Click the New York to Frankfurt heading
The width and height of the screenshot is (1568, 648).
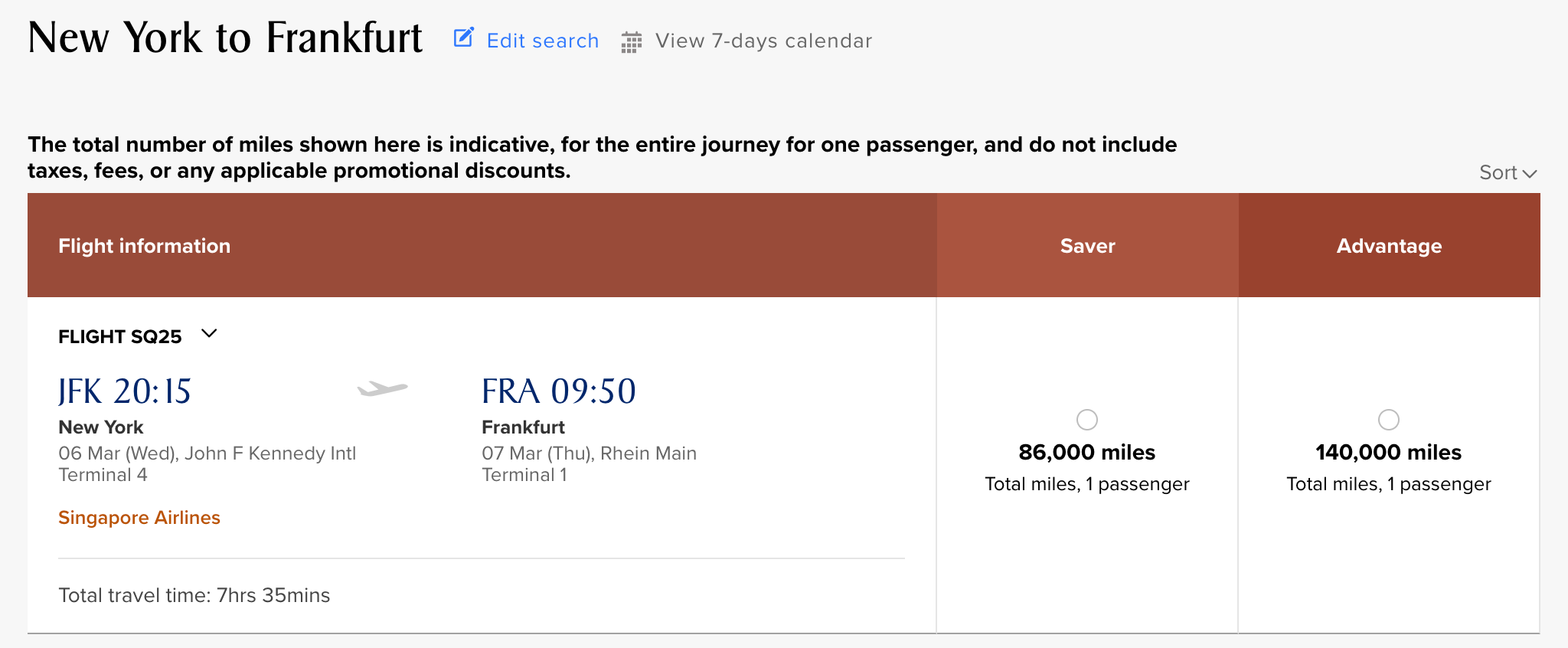[x=225, y=38]
